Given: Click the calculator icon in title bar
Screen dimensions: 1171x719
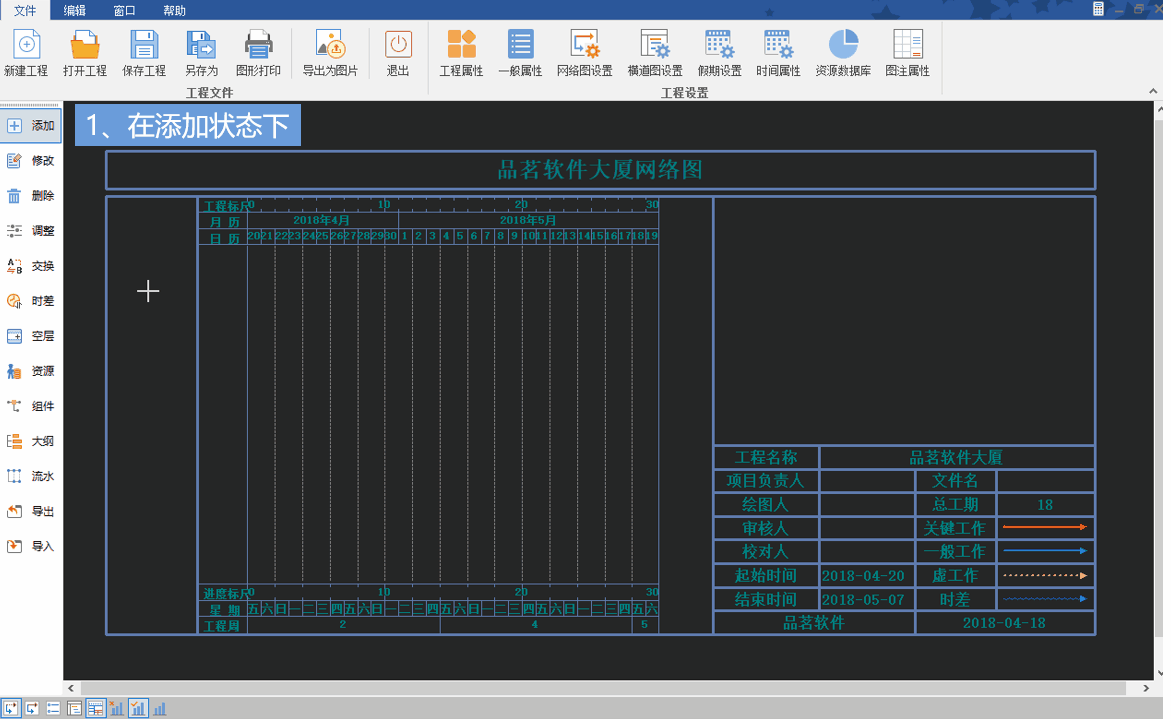Looking at the screenshot, I should coord(1099,10).
